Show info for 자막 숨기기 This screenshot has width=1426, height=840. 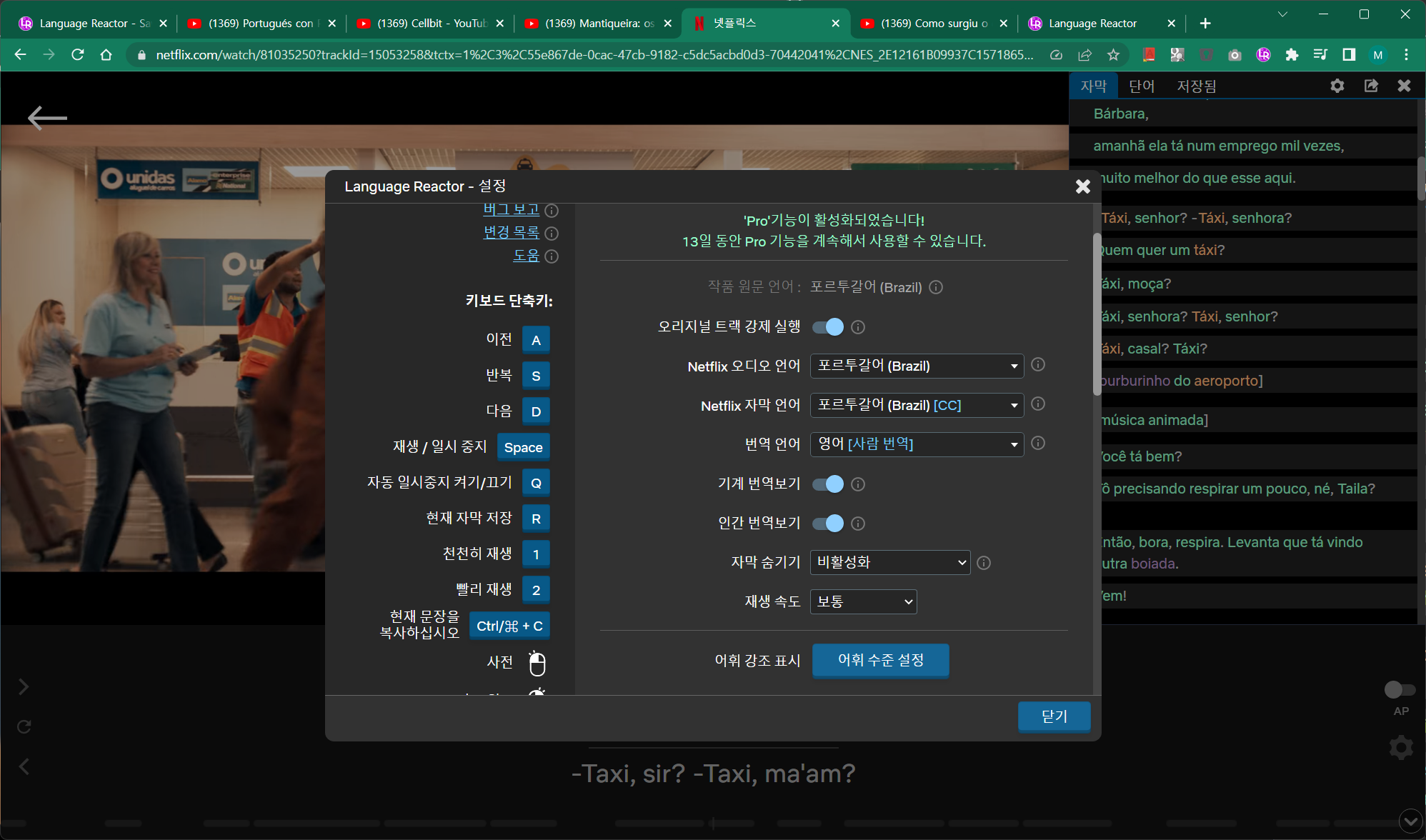[984, 563]
